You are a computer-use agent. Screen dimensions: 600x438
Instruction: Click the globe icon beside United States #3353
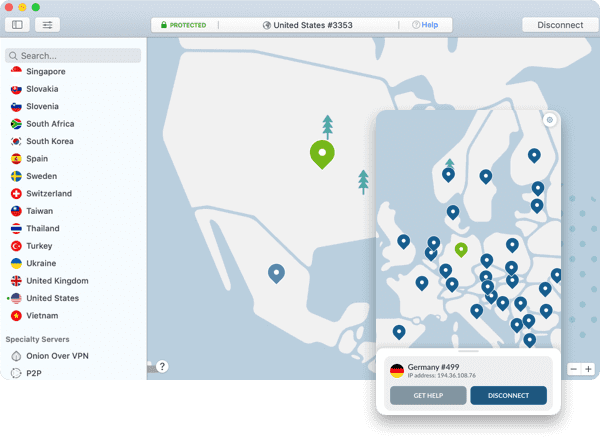[x=267, y=25]
